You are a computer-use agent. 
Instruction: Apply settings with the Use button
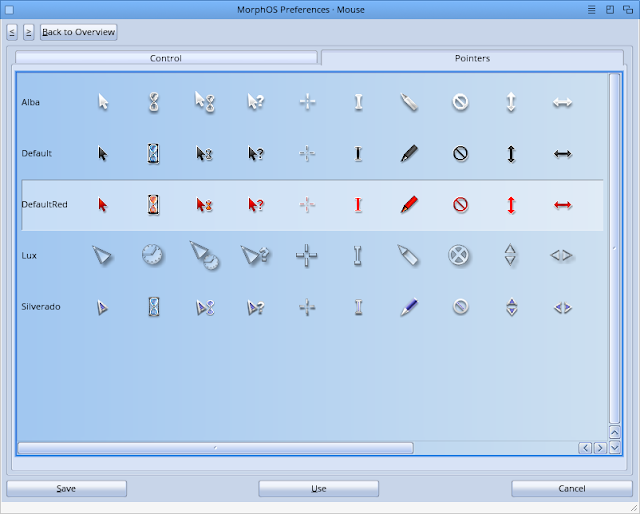pos(318,489)
